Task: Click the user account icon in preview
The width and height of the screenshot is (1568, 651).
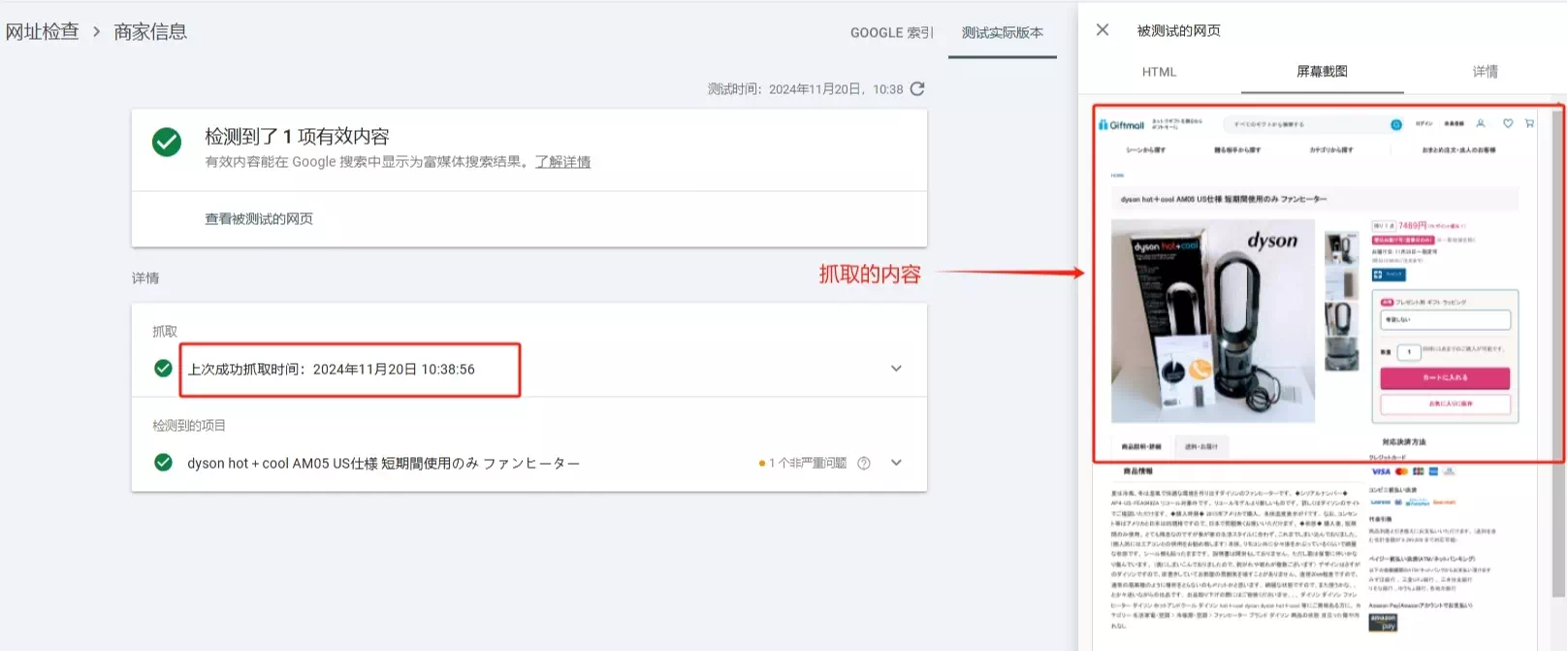Action: click(x=1481, y=123)
